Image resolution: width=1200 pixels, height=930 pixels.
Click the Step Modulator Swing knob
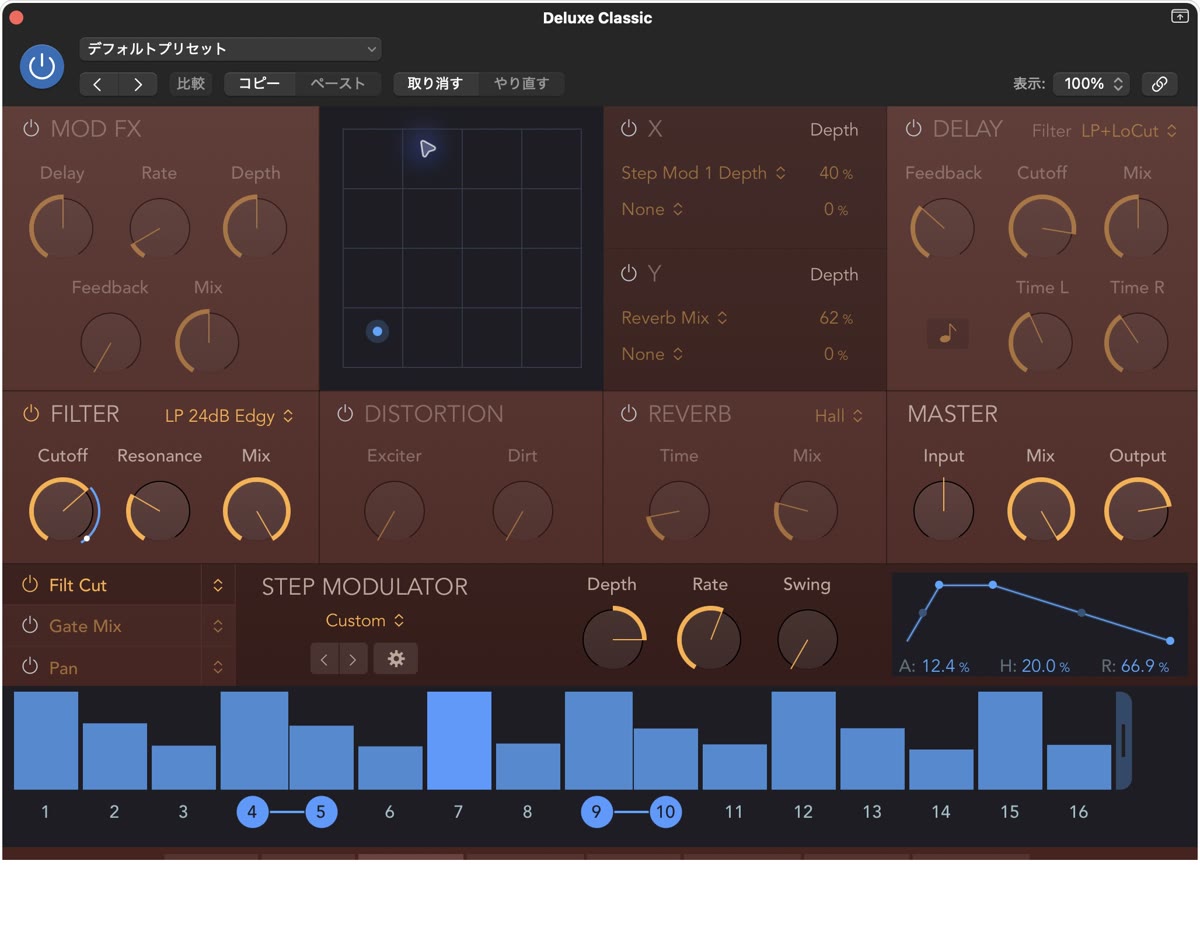(x=807, y=640)
